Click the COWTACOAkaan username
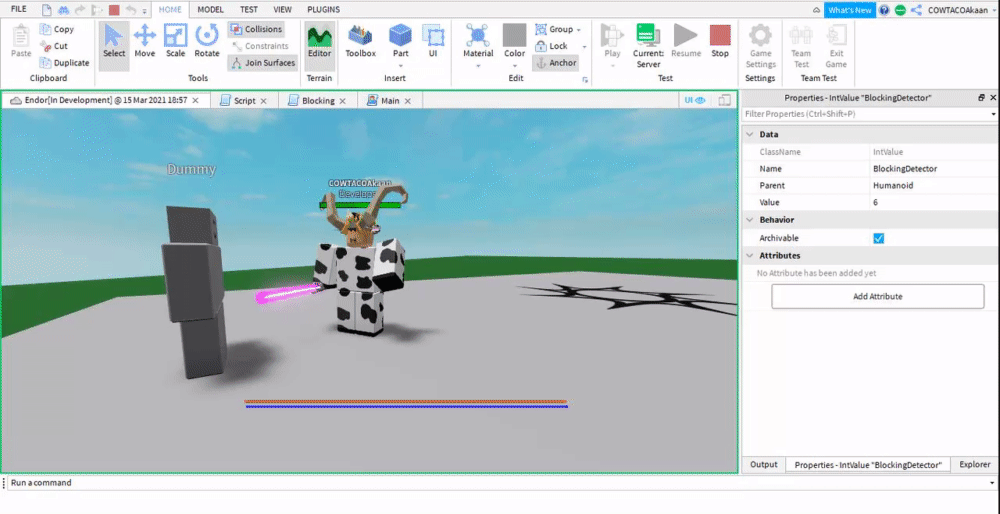The image size is (1000, 514). pos(959,10)
